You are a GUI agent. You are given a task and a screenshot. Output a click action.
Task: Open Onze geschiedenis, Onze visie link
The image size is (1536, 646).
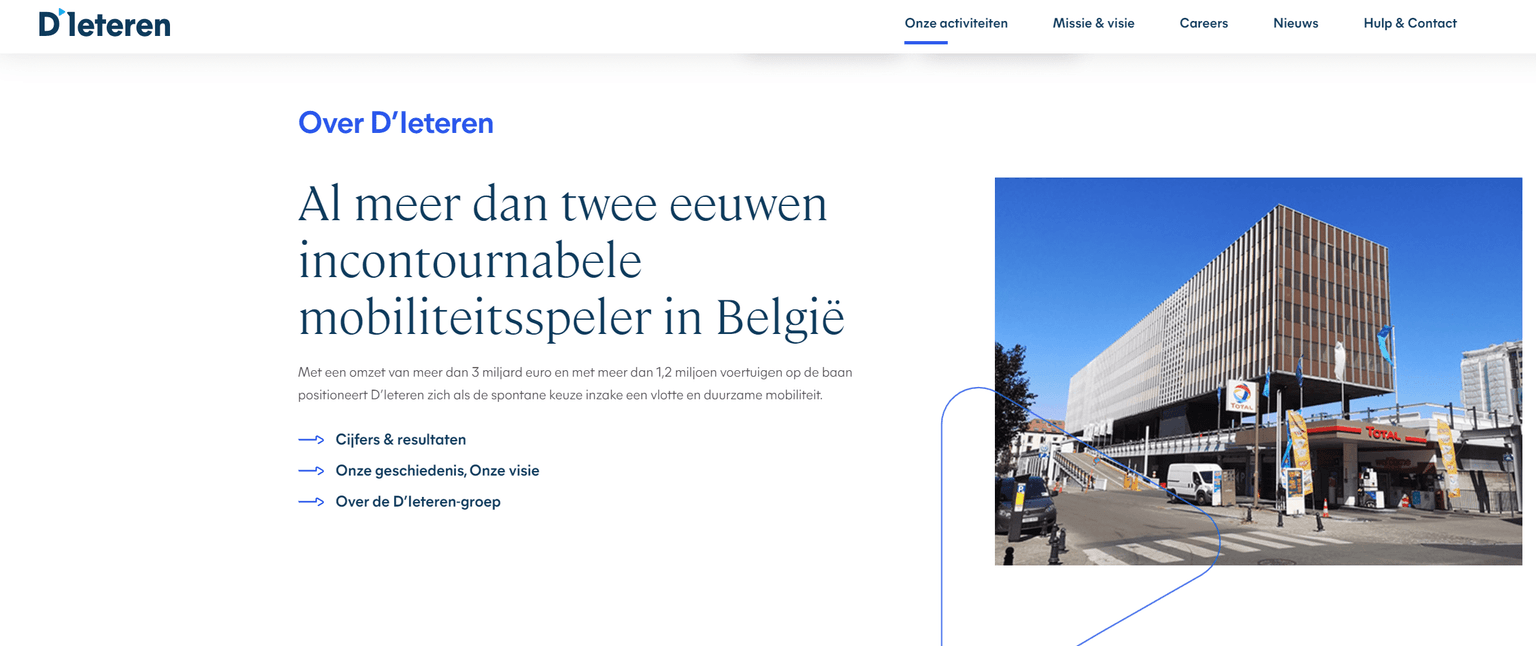[437, 471]
